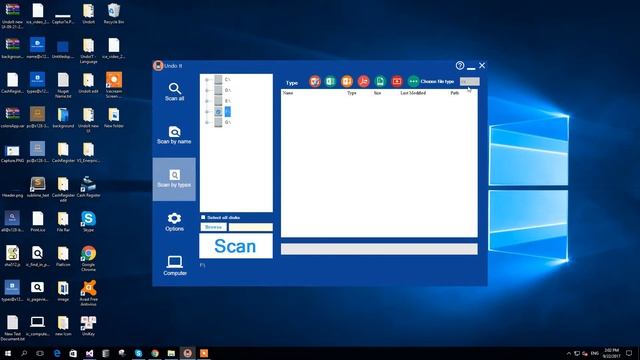This screenshot has height=360, width=640.
Task: Expand the C:\ drive node
Action: (x=207, y=80)
